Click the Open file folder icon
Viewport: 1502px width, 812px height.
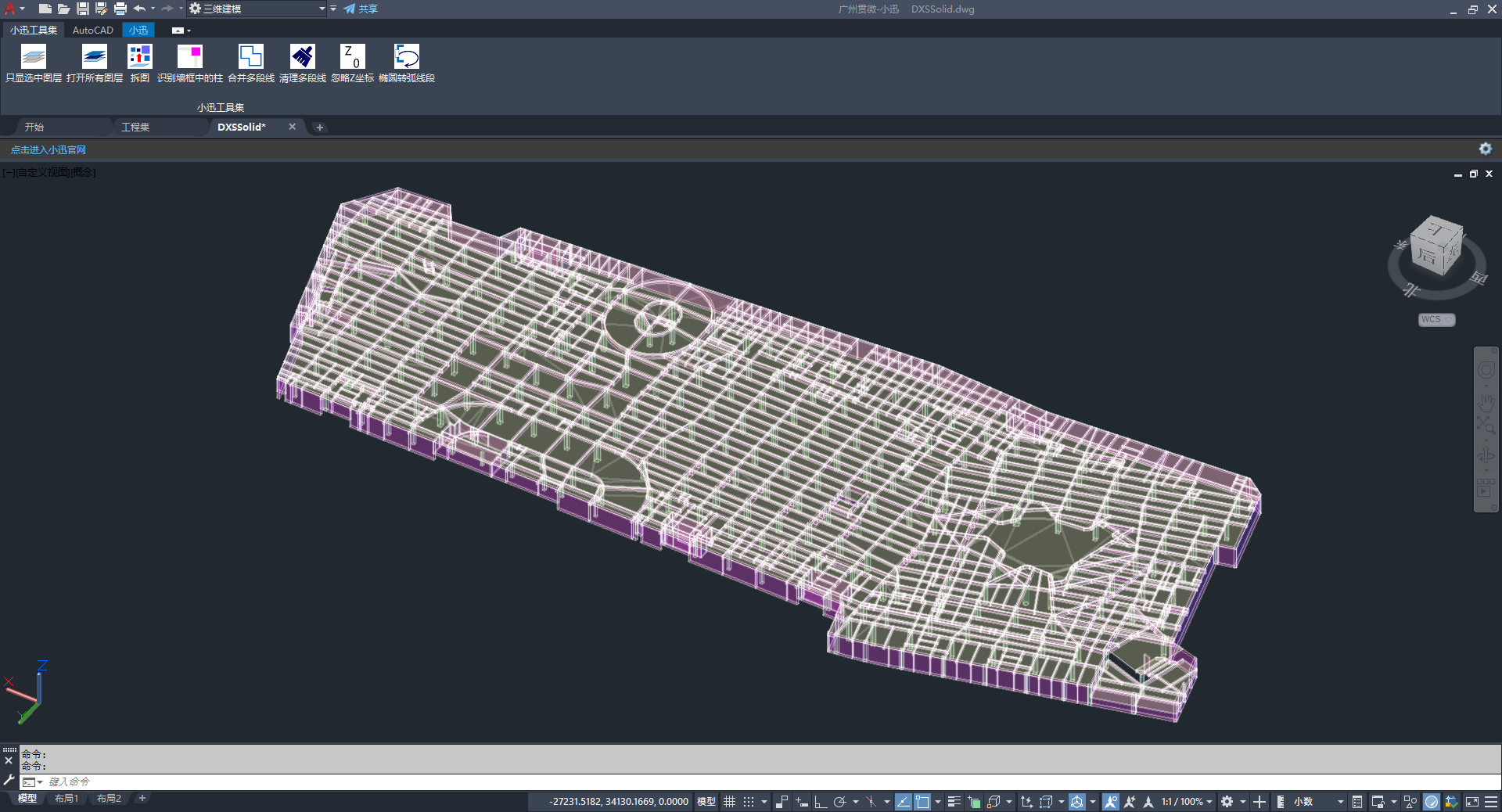pos(63,9)
